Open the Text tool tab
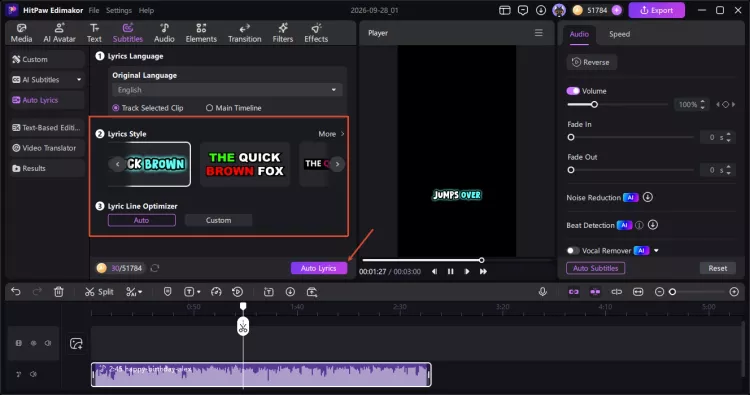The height and width of the screenshot is (395, 750). (94, 33)
